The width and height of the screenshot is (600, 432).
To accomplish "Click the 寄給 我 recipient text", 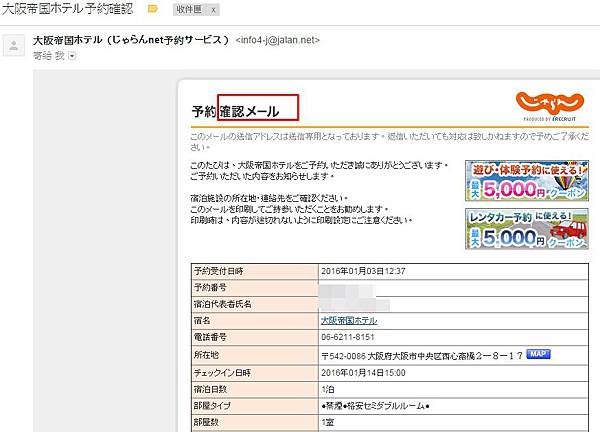I will 49,56.
